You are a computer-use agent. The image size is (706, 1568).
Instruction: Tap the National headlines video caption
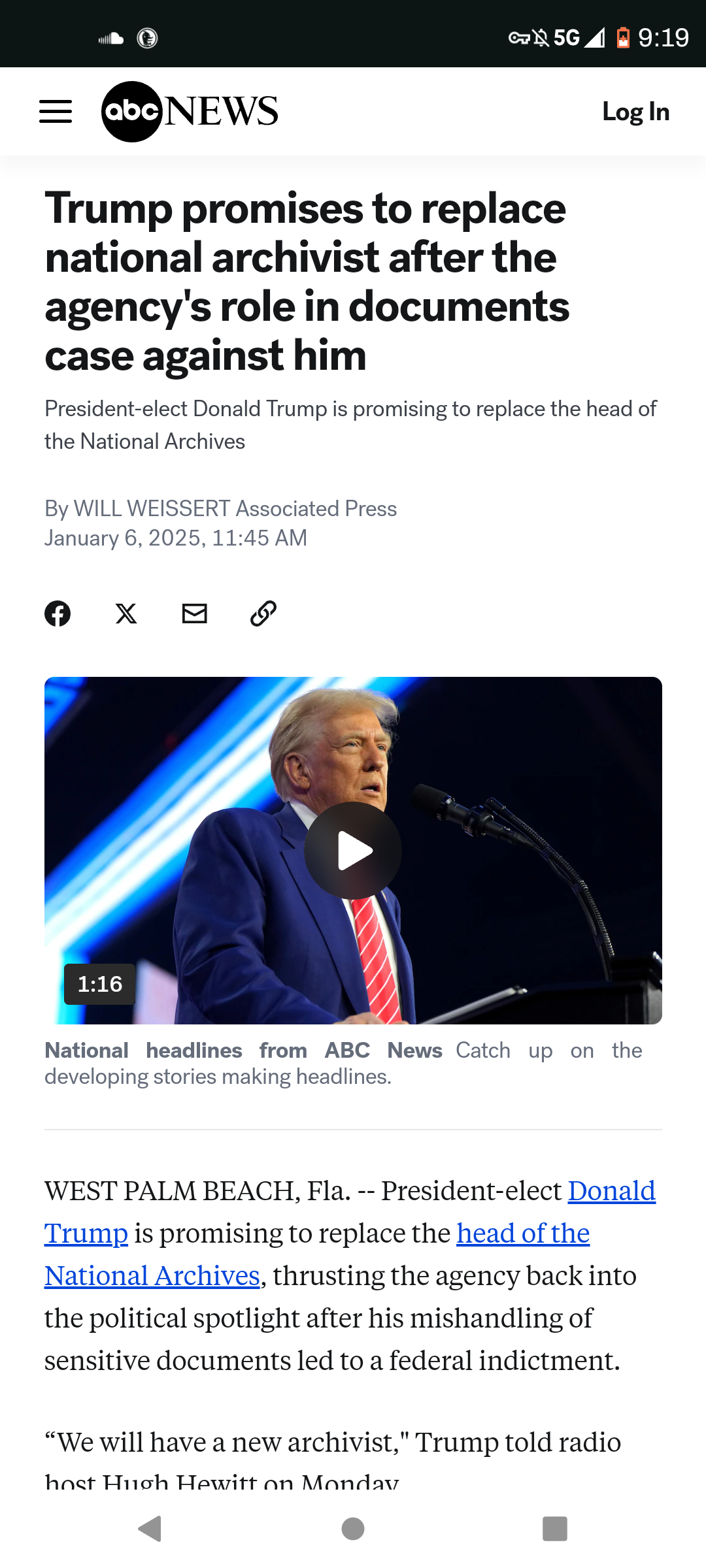click(243, 1051)
